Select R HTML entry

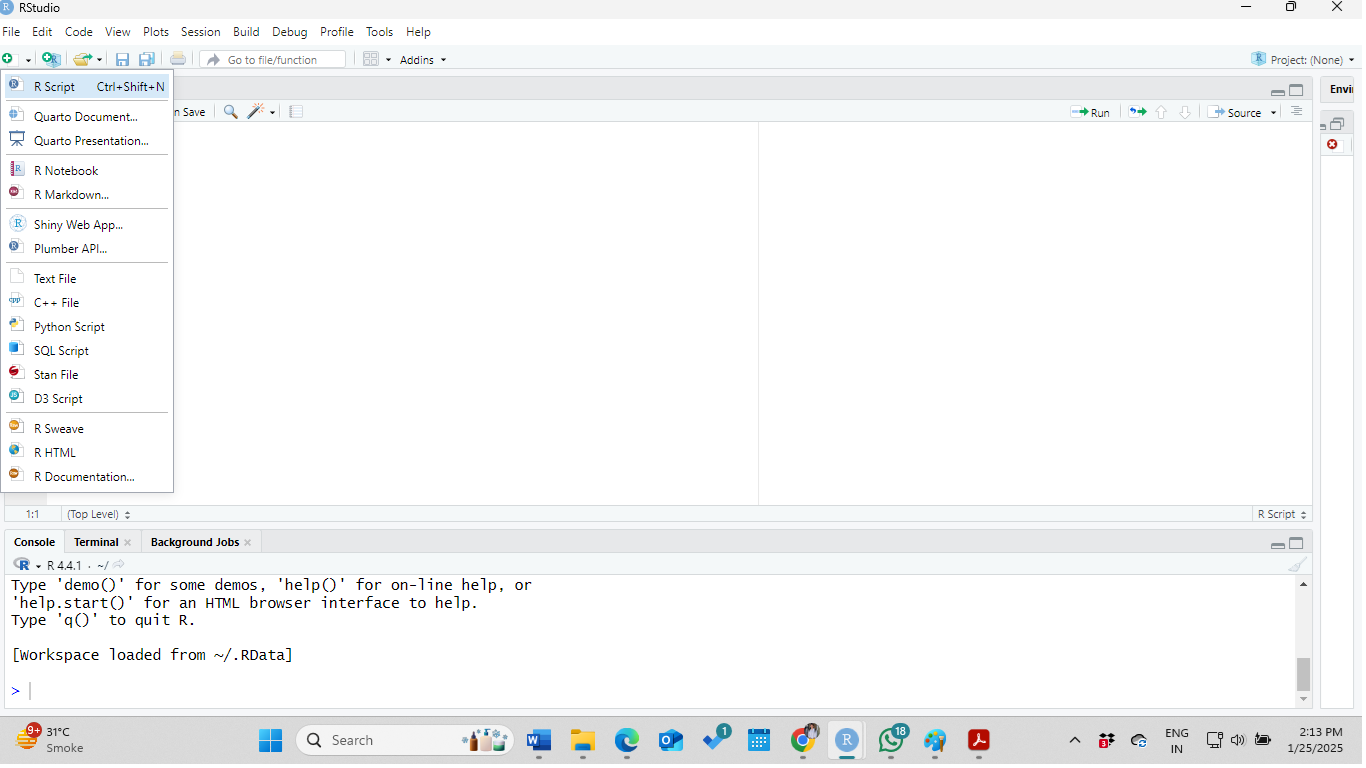point(88,453)
